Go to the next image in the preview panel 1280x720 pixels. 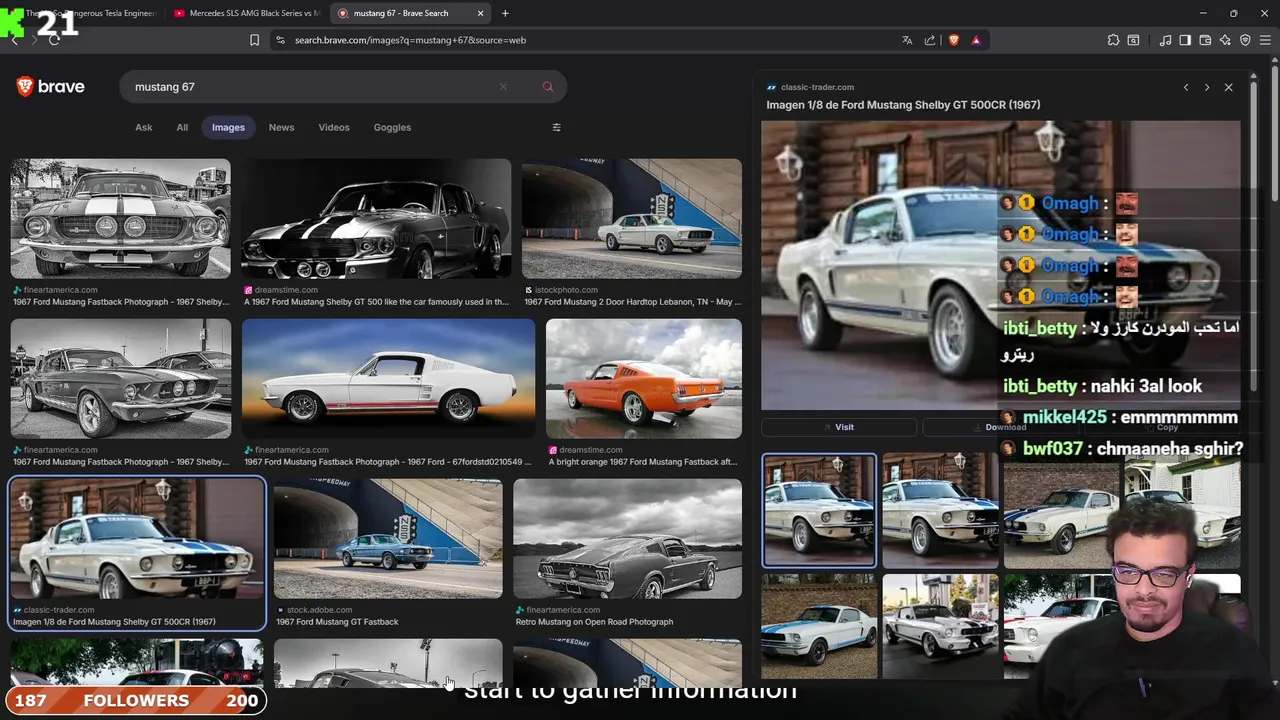1206,87
